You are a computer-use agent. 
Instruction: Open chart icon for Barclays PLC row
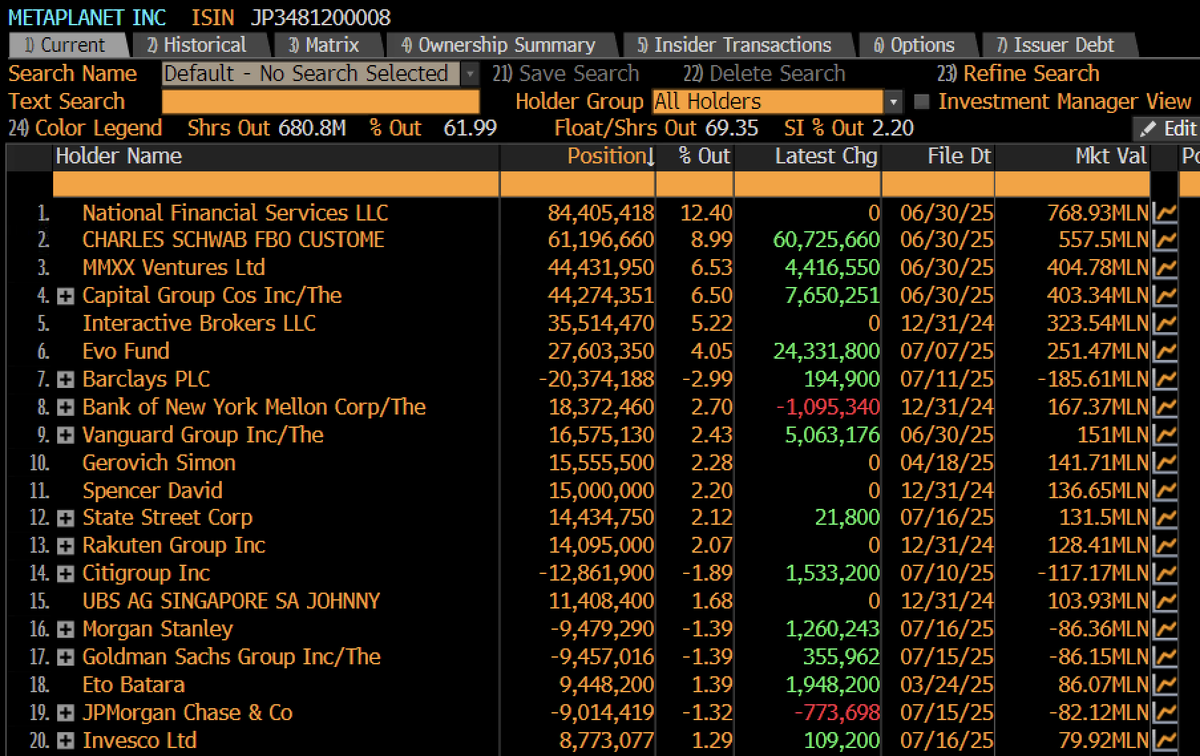[1164, 379]
